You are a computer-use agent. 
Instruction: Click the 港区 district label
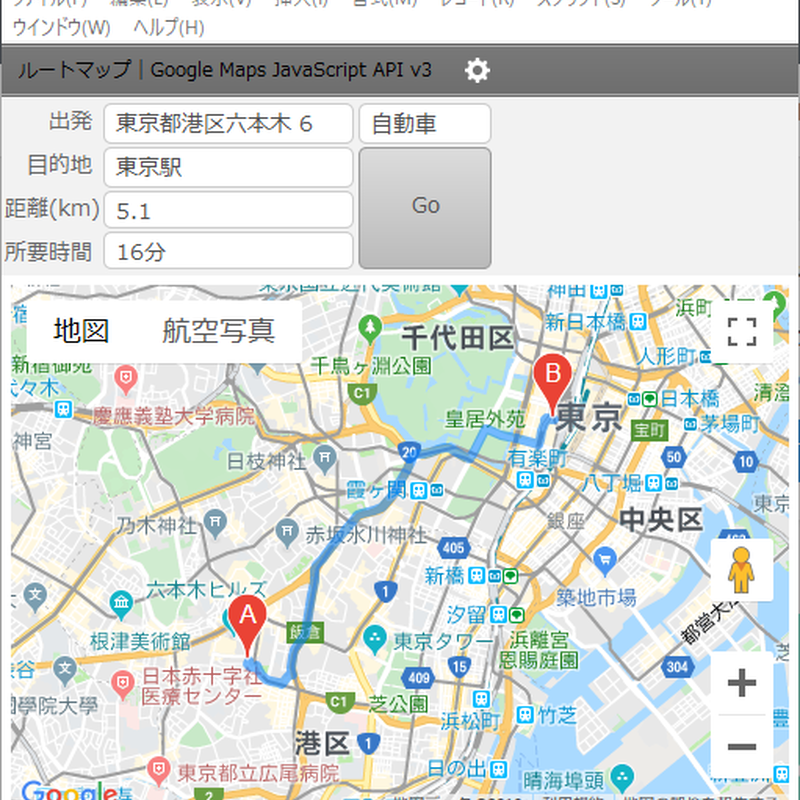(x=322, y=743)
